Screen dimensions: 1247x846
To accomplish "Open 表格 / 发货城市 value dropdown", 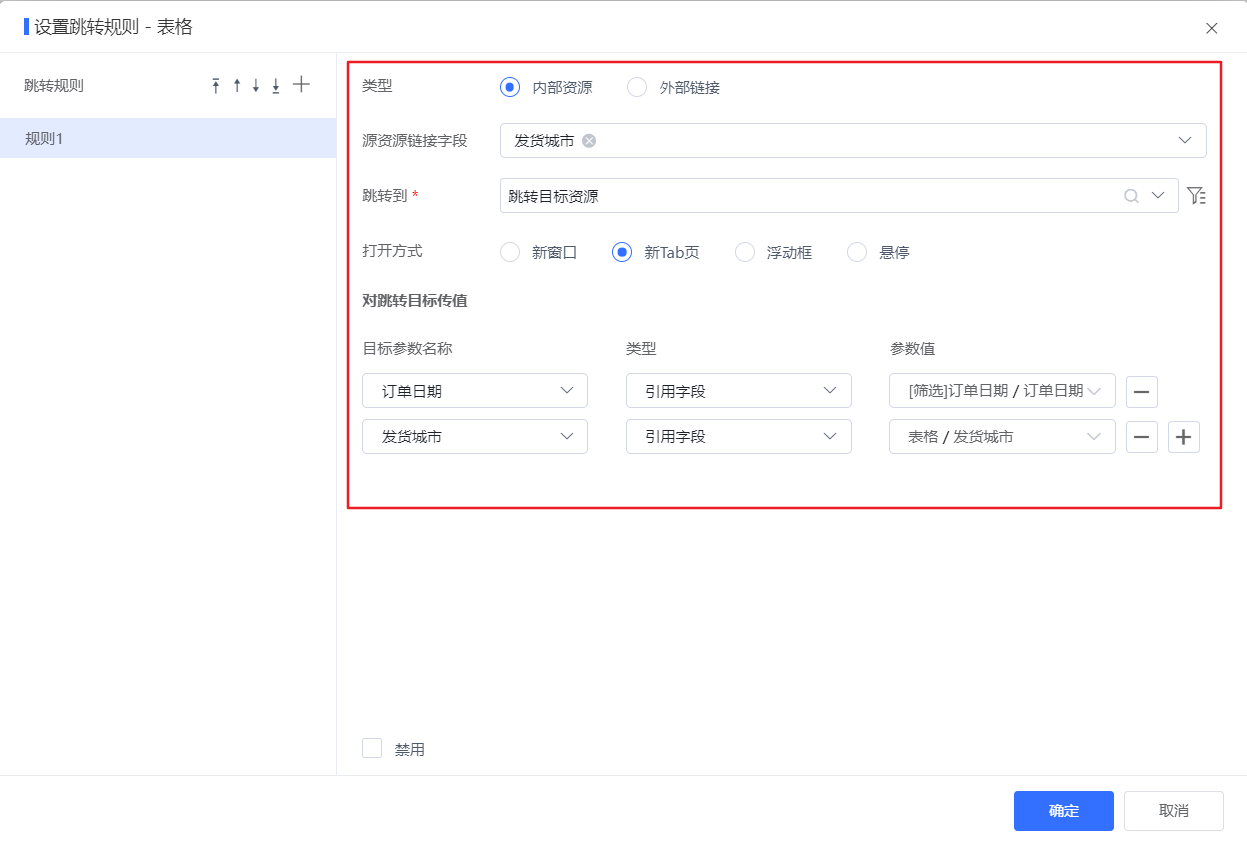I will [x=1002, y=437].
